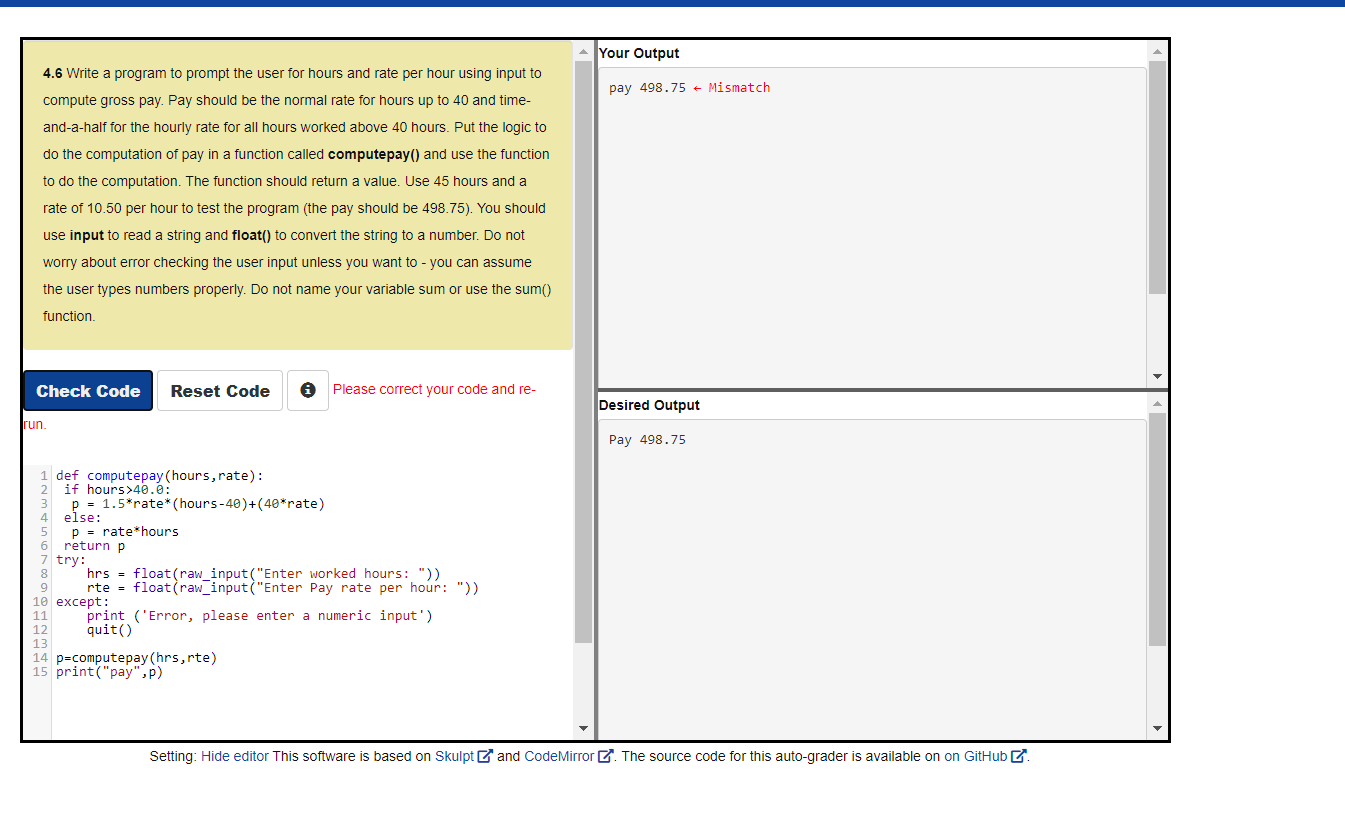Click the Desired Output scroll up arrow
1345x839 pixels.
pos(1158,403)
